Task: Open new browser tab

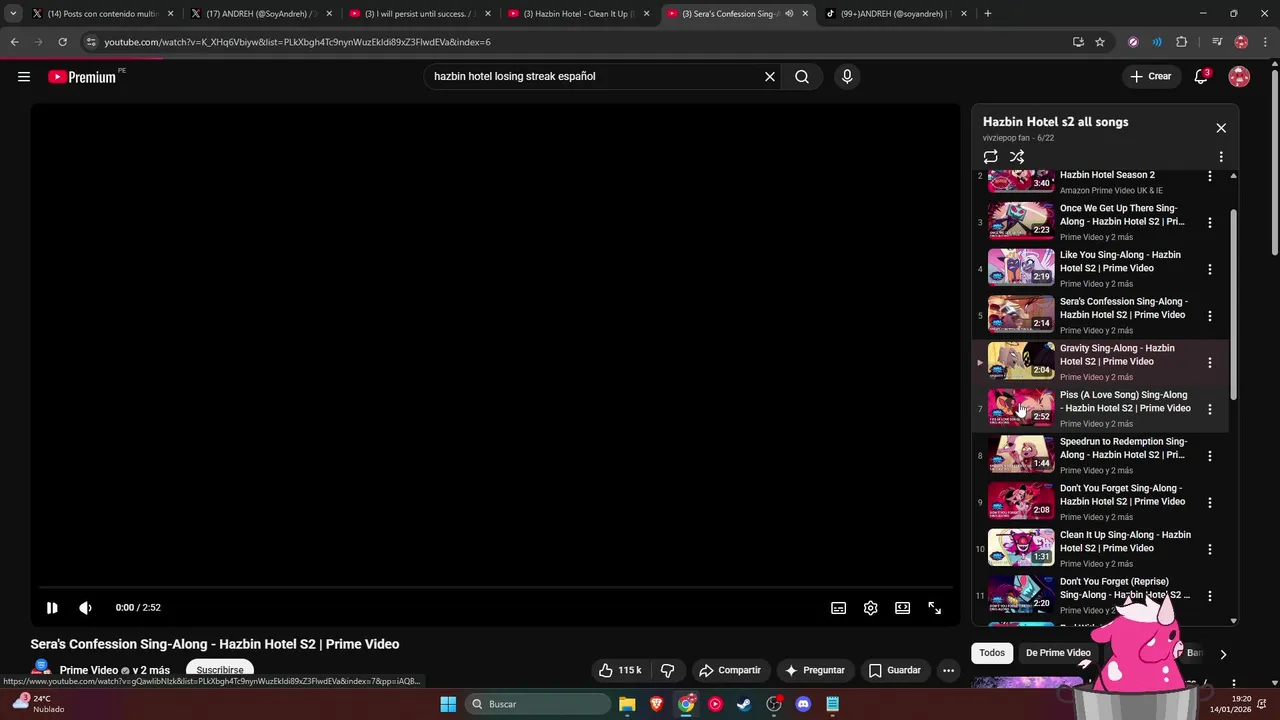Action: point(988,14)
